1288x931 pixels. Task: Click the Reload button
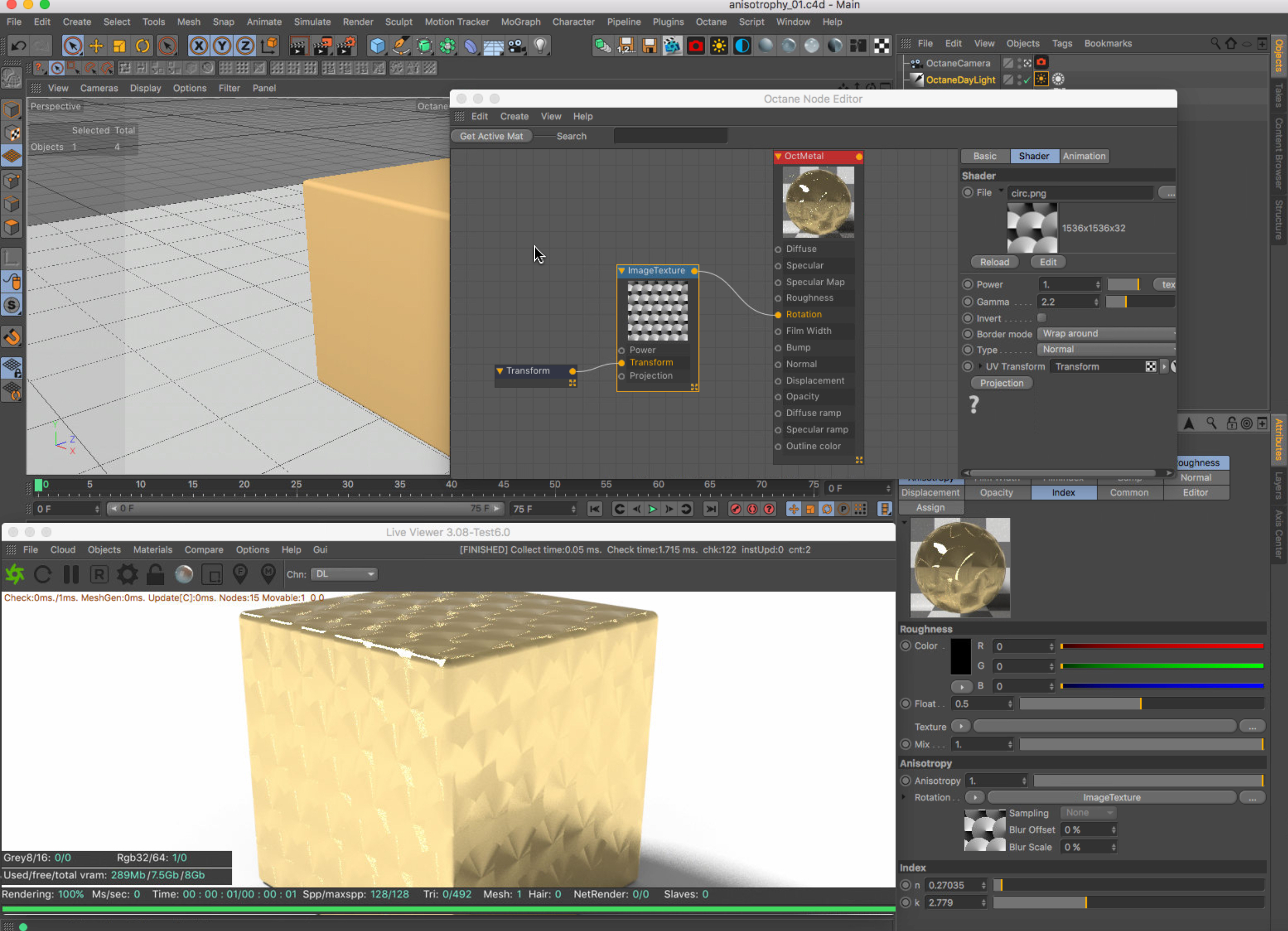(994, 262)
